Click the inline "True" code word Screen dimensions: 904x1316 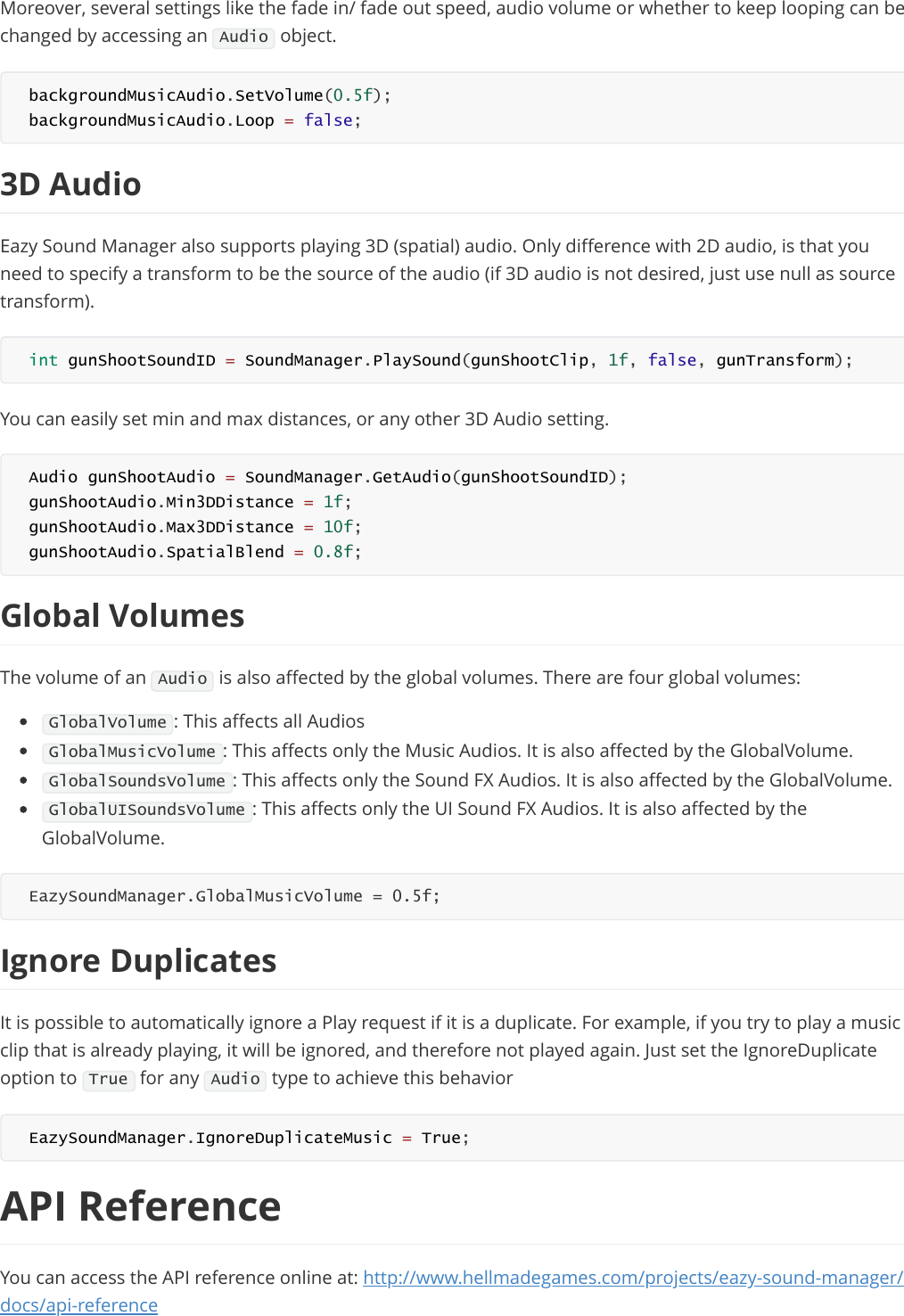point(109,1079)
